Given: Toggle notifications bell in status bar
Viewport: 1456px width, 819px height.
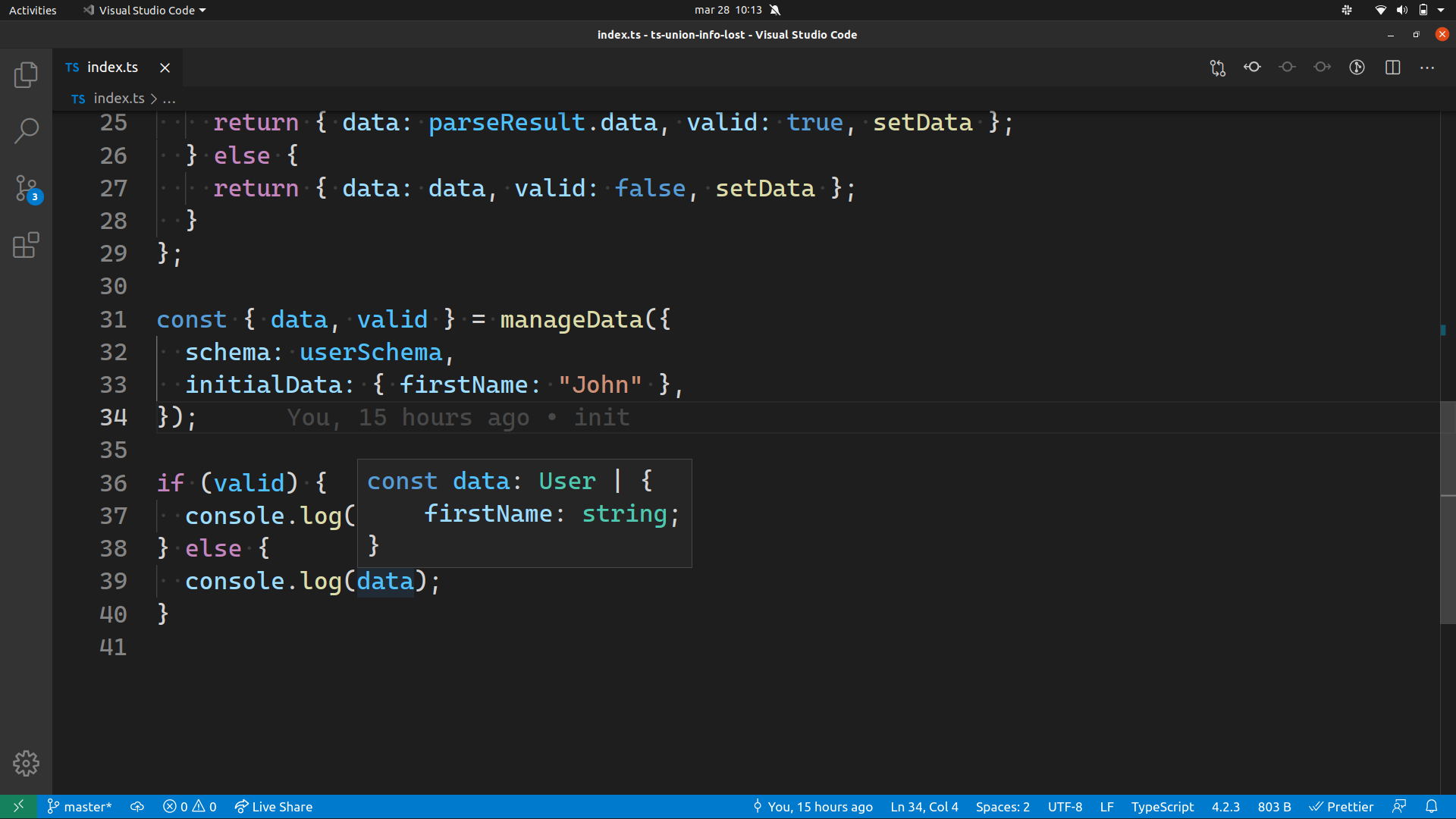Looking at the screenshot, I should coord(1431,806).
